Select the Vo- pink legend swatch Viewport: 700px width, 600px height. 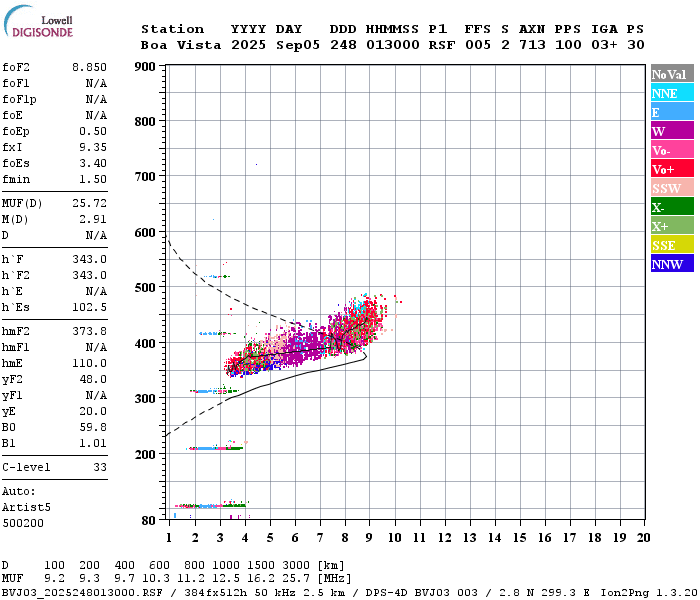(672, 150)
